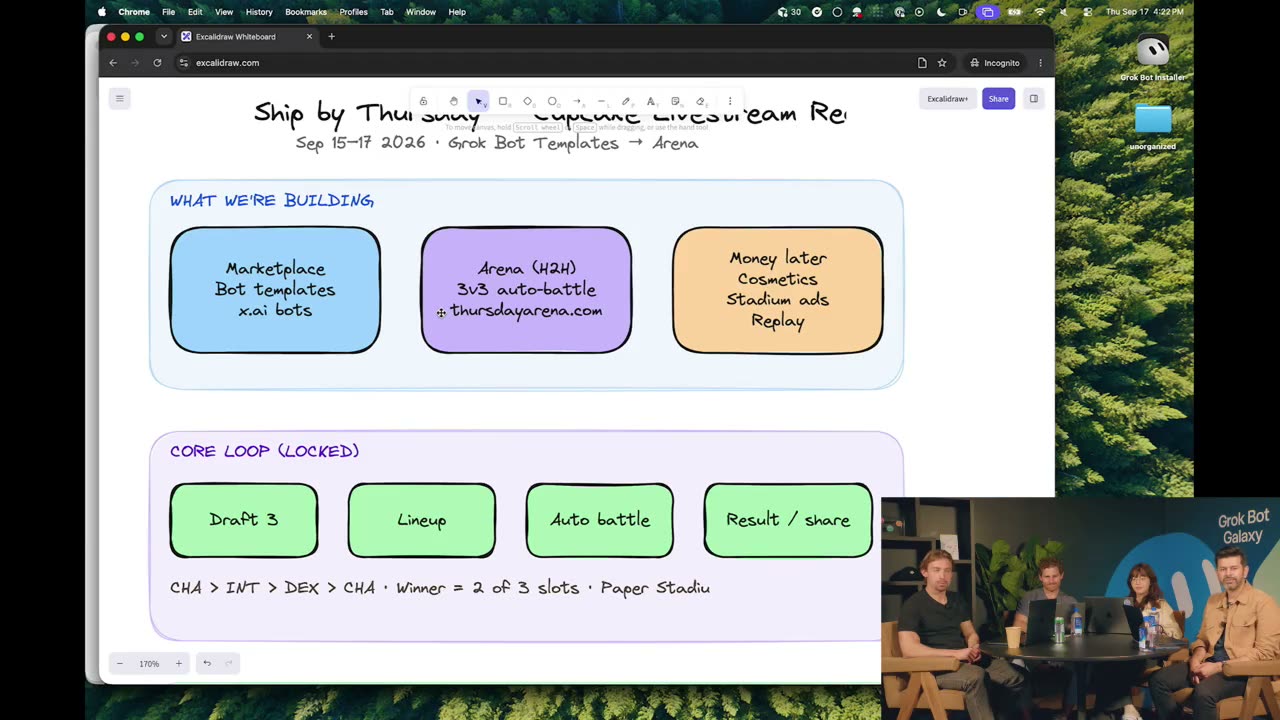The width and height of the screenshot is (1280, 720).
Task: Toggle the keep-tool-active lock icon
Action: [423, 101]
